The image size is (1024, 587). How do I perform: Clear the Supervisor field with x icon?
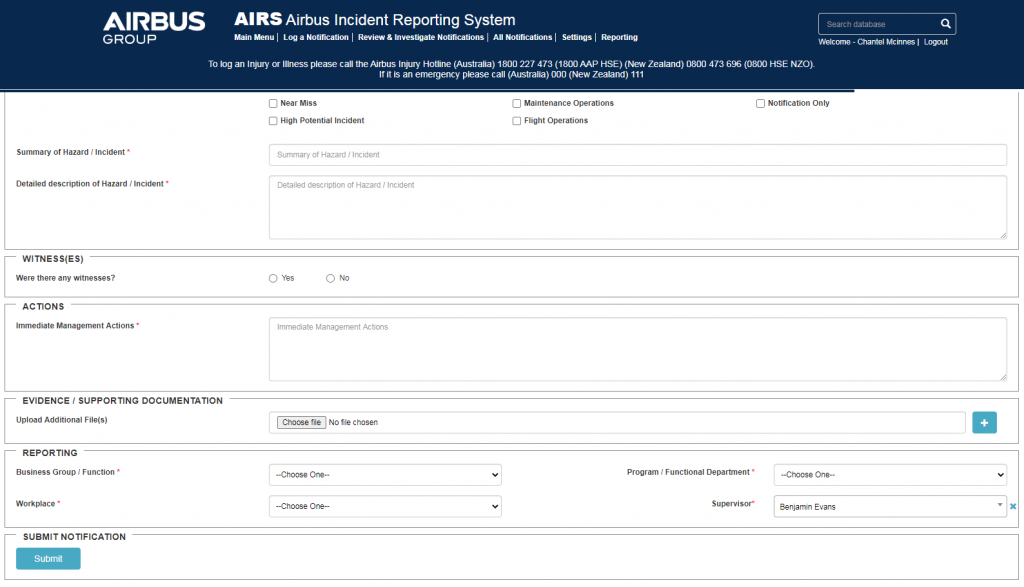click(x=1013, y=507)
